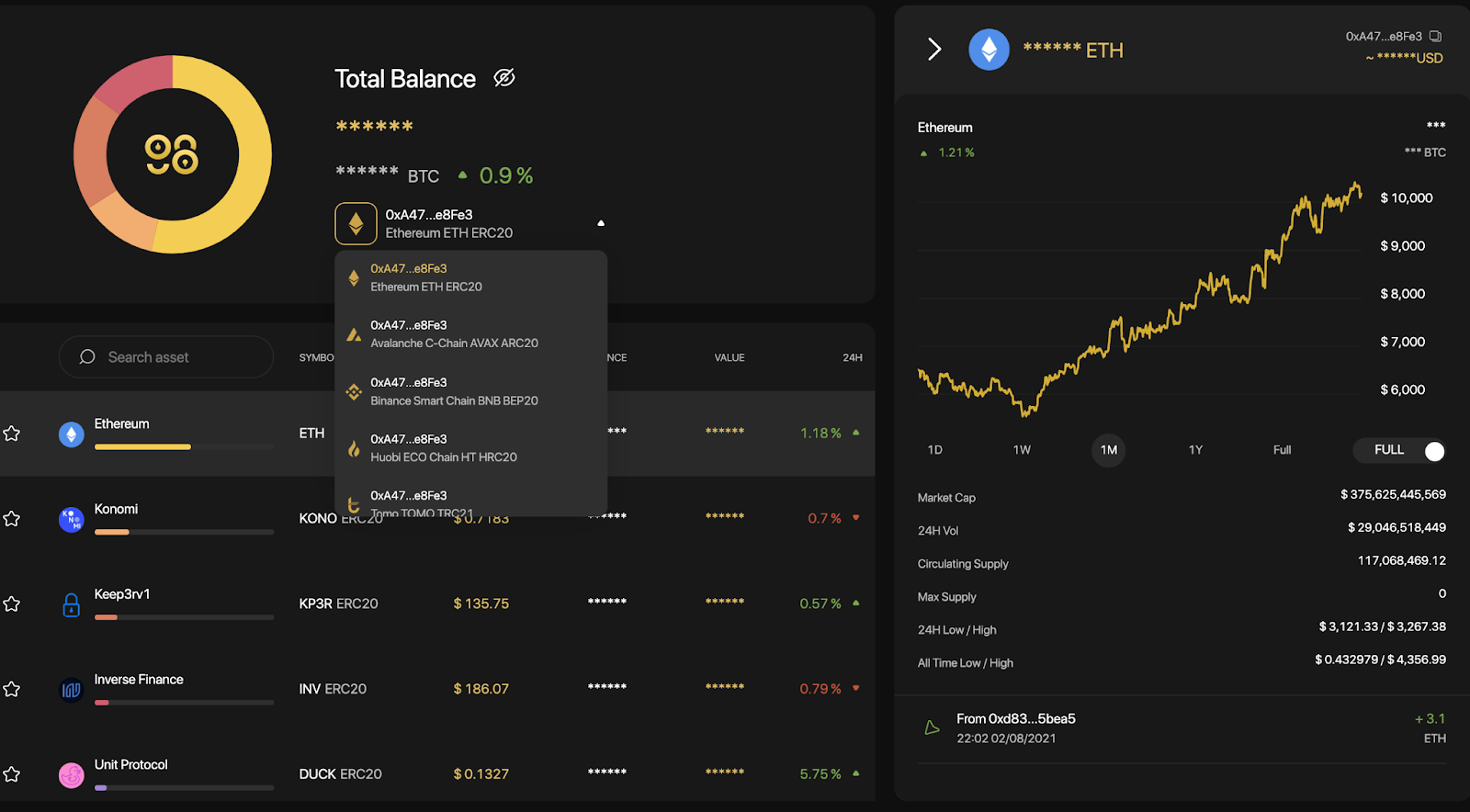Favorite Ethereum with its star icon

click(12, 433)
